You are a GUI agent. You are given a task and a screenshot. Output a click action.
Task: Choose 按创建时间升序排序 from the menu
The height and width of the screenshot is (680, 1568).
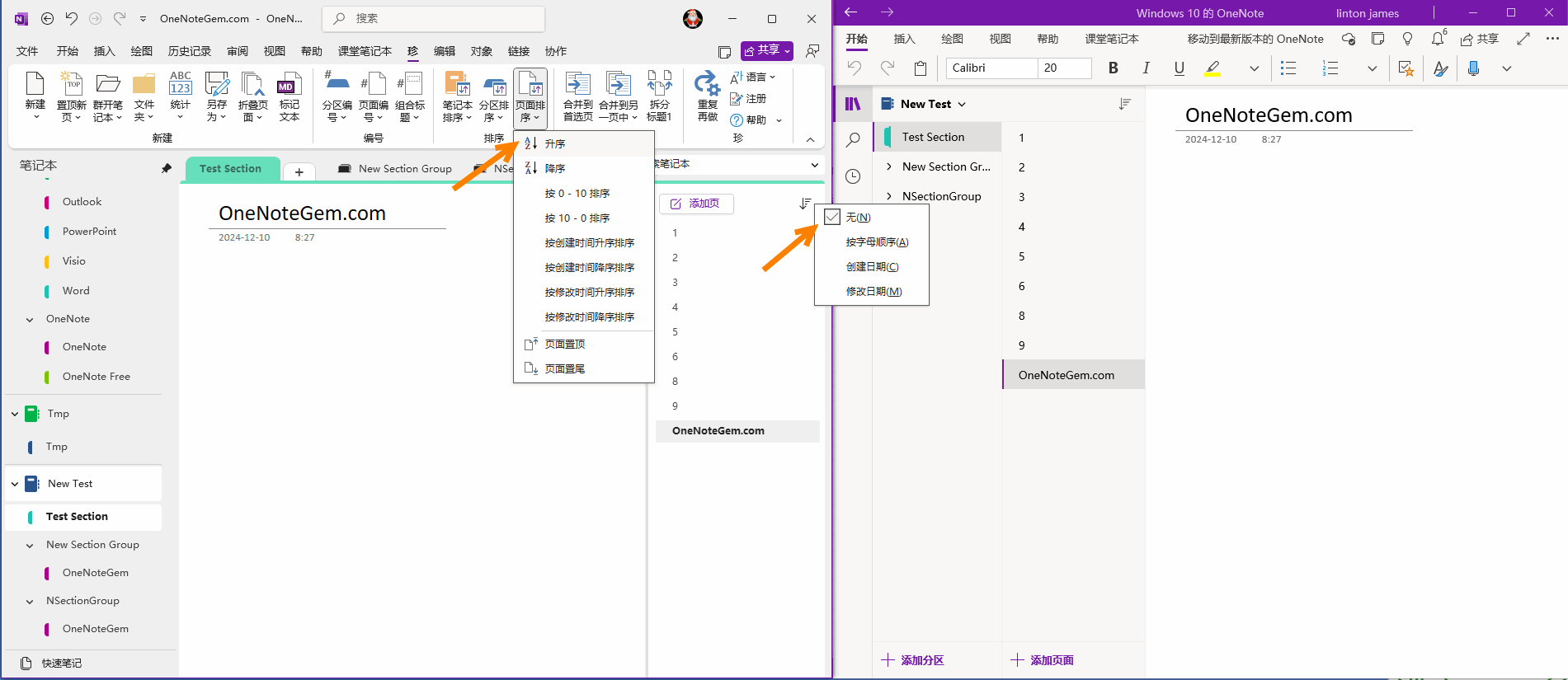pyautogui.click(x=584, y=242)
